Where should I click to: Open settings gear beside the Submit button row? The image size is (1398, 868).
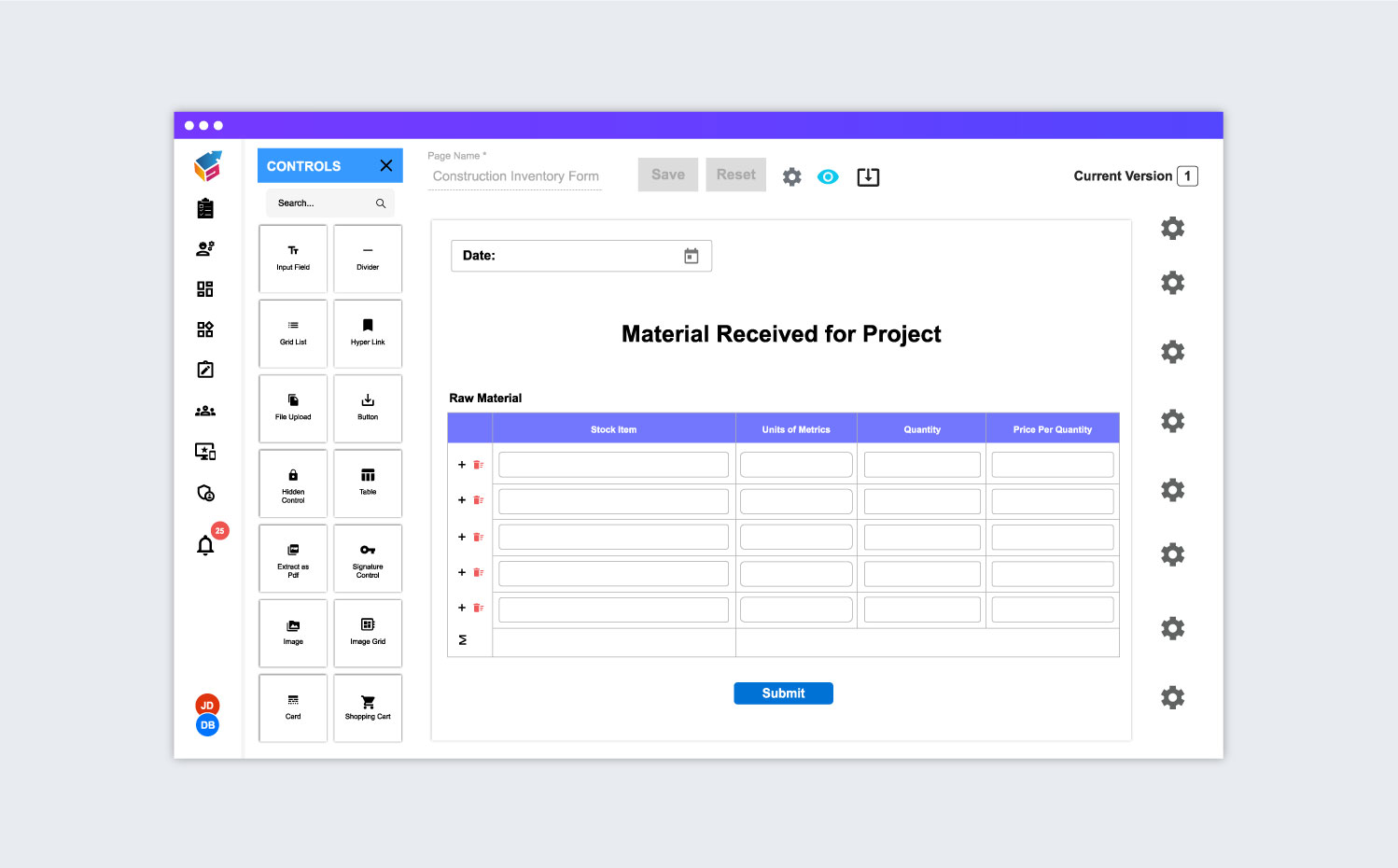[x=1172, y=696]
